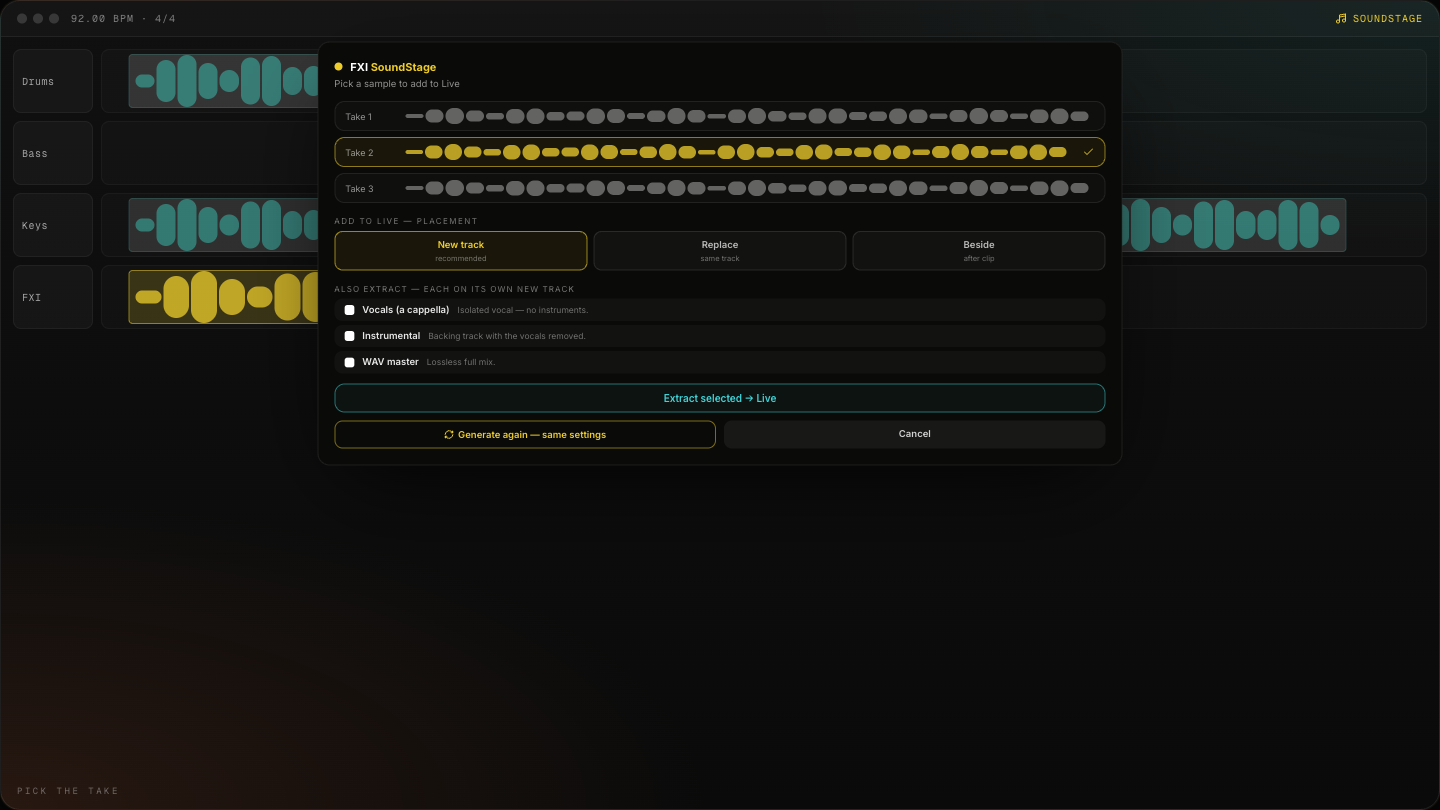Click the right-side Keys track clip
This screenshot has height=810, width=1440.
point(1234,225)
